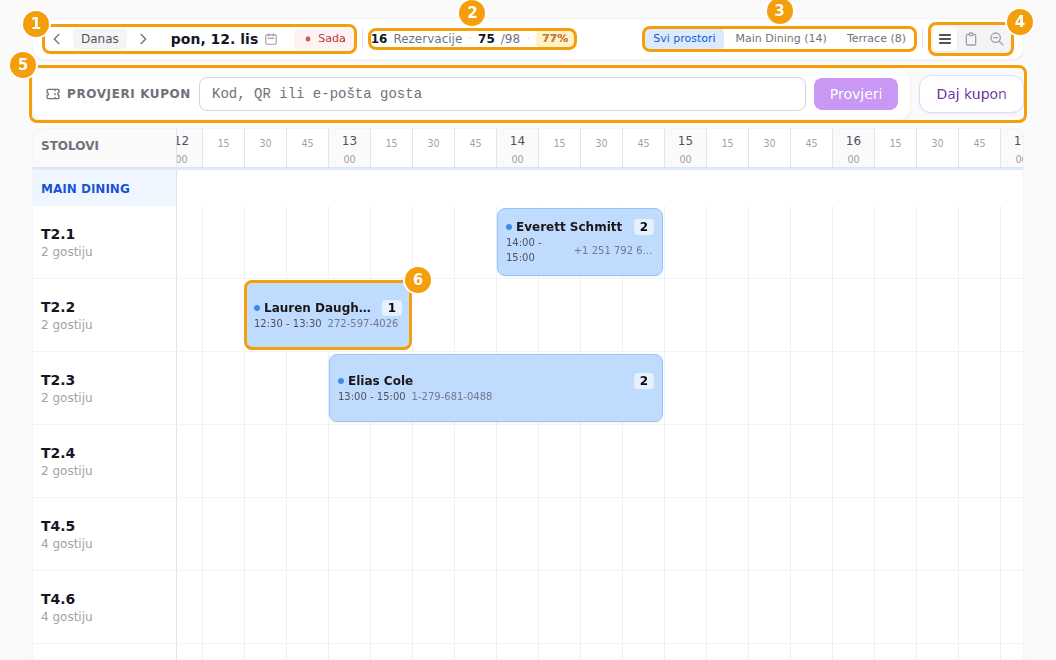The height and width of the screenshot is (660, 1056).
Task: Click the ticket icon beside PROVJERI KUPON
Action: (x=53, y=94)
